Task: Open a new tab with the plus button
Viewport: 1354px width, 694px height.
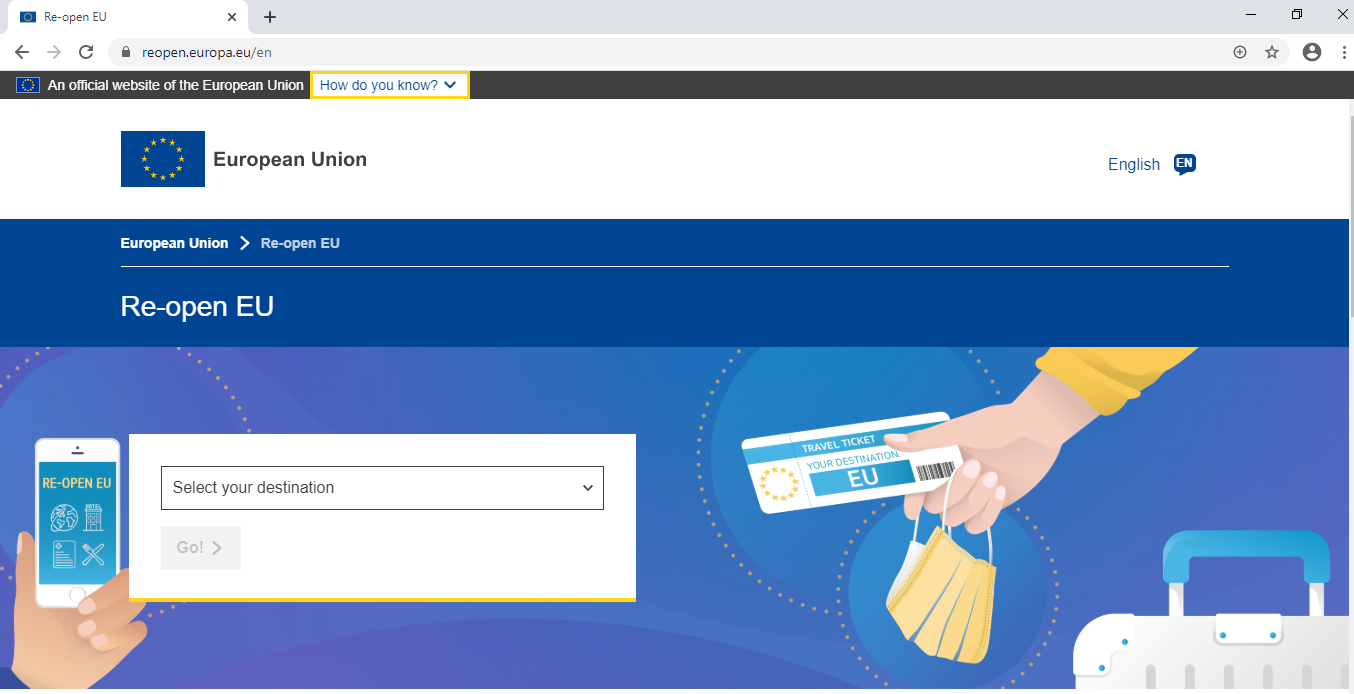Action: coord(270,17)
